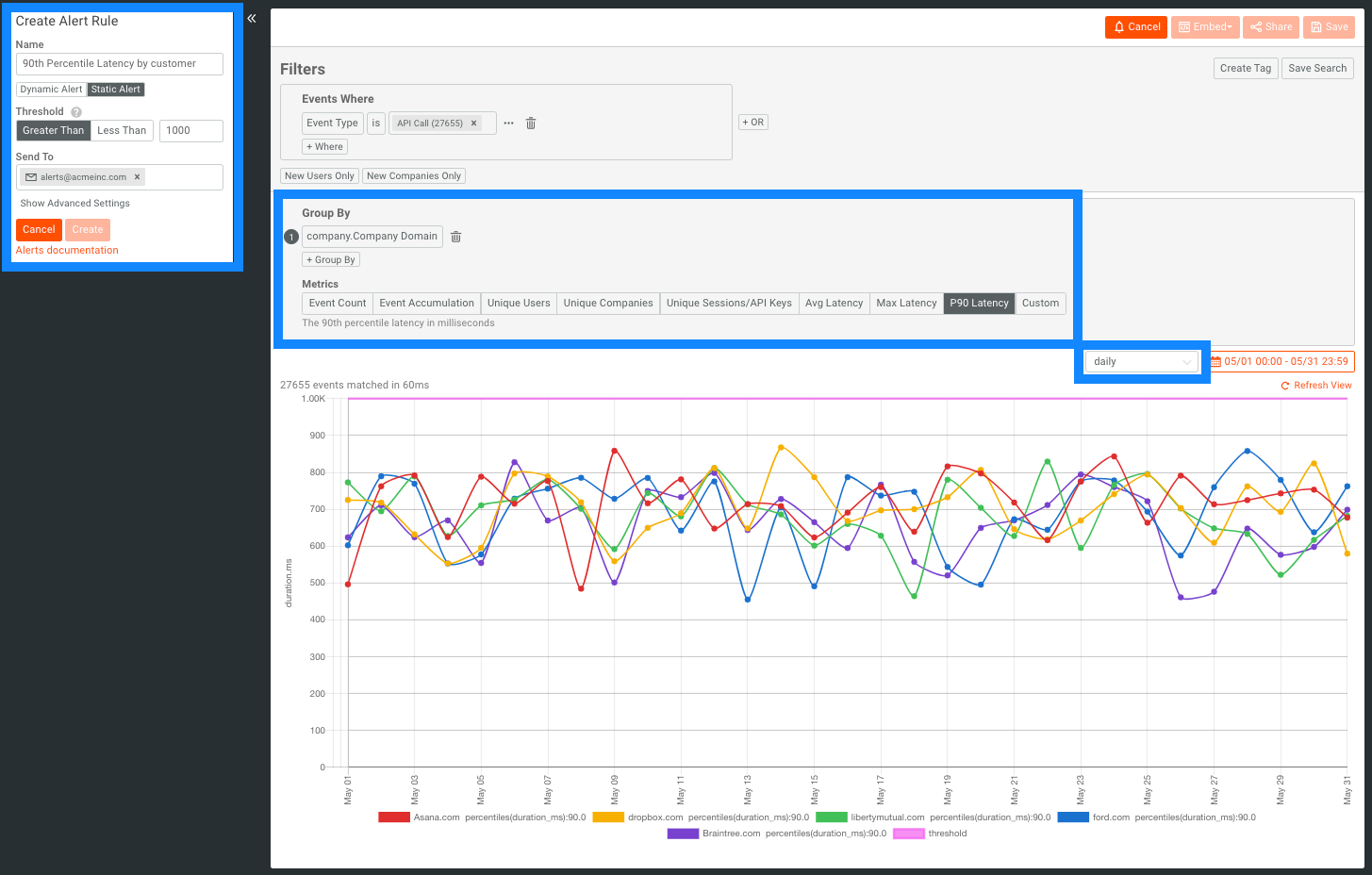Switch to Dynamic Alert mode
Image resolution: width=1372 pixels, height=875 pixels.
pyautogui.click(x=52, y=90)
